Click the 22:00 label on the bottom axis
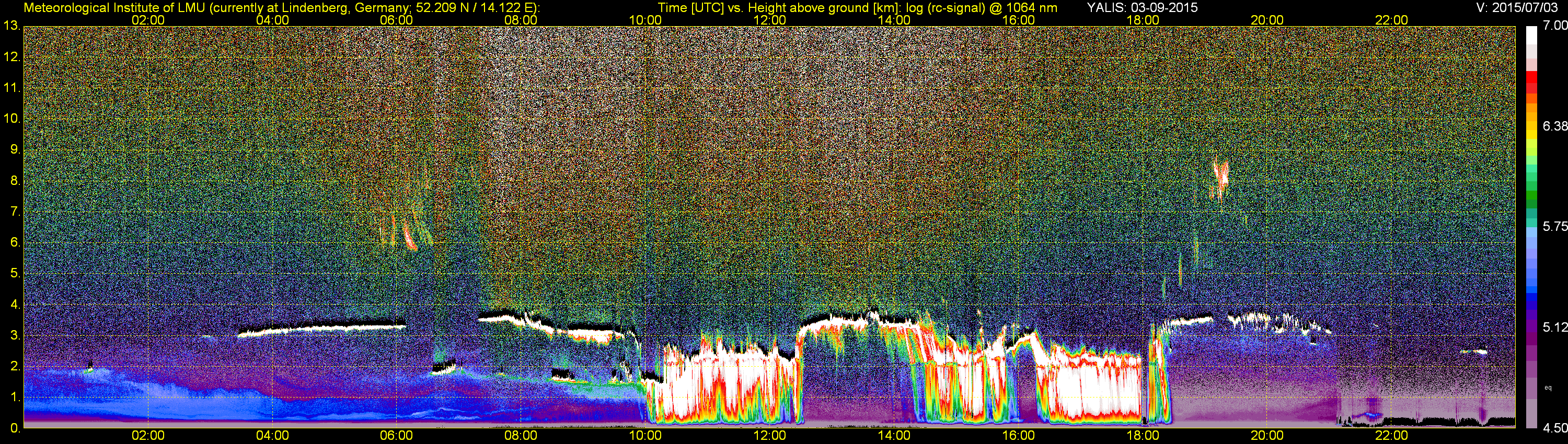Image resolution: width=1568 pixels, height=444 pixels. click(x=1391, y=436)
